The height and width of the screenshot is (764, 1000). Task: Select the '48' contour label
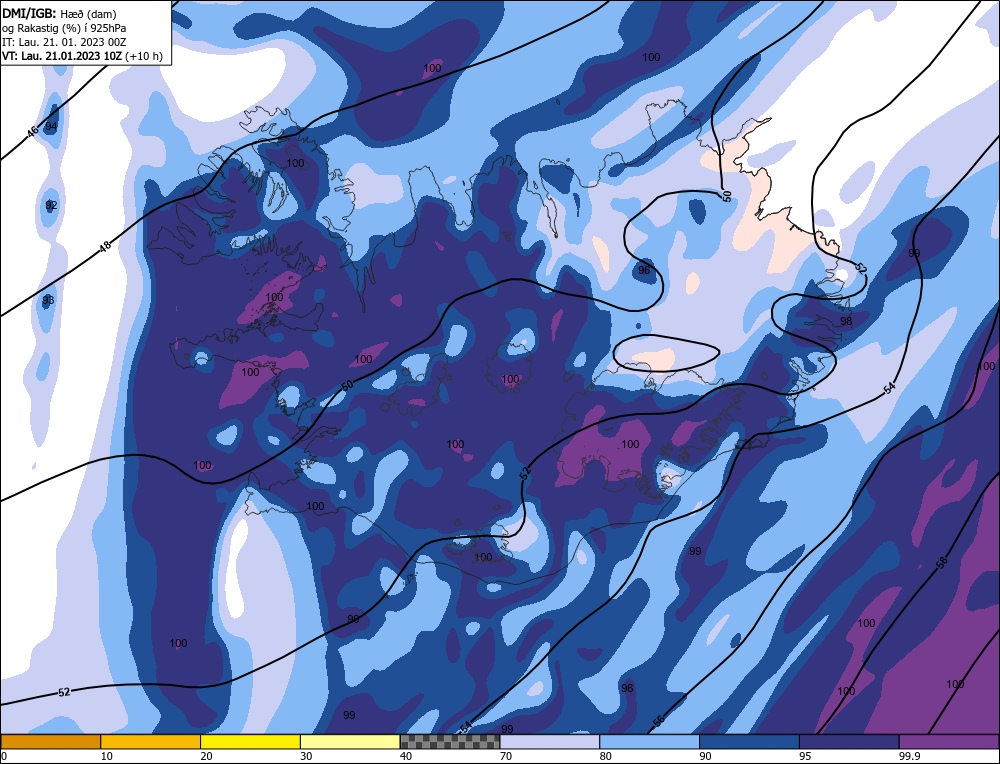click(x=105, y=247)
